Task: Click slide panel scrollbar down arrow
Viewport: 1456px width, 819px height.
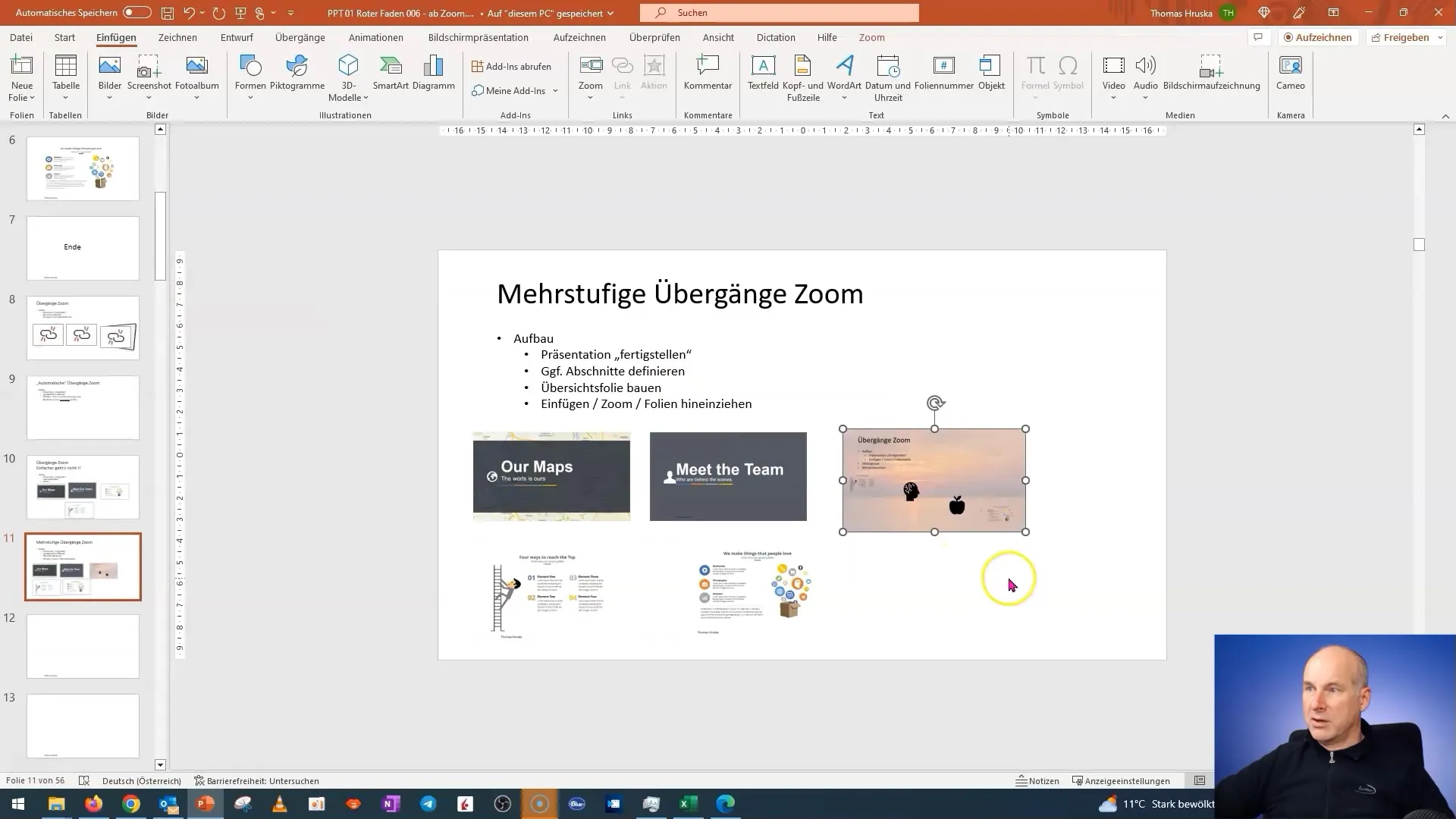Action: [160, 764]
